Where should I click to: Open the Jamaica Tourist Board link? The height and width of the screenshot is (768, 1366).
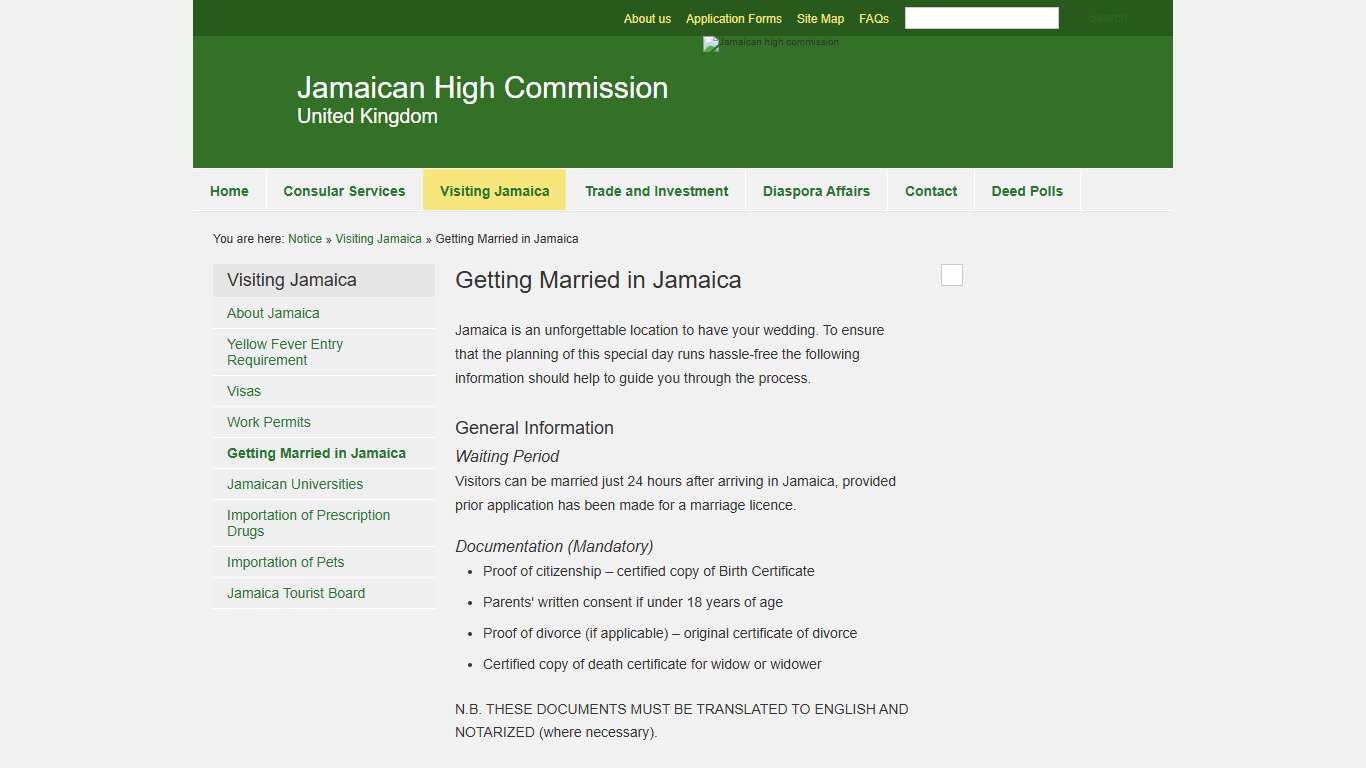tap(296, 593)
